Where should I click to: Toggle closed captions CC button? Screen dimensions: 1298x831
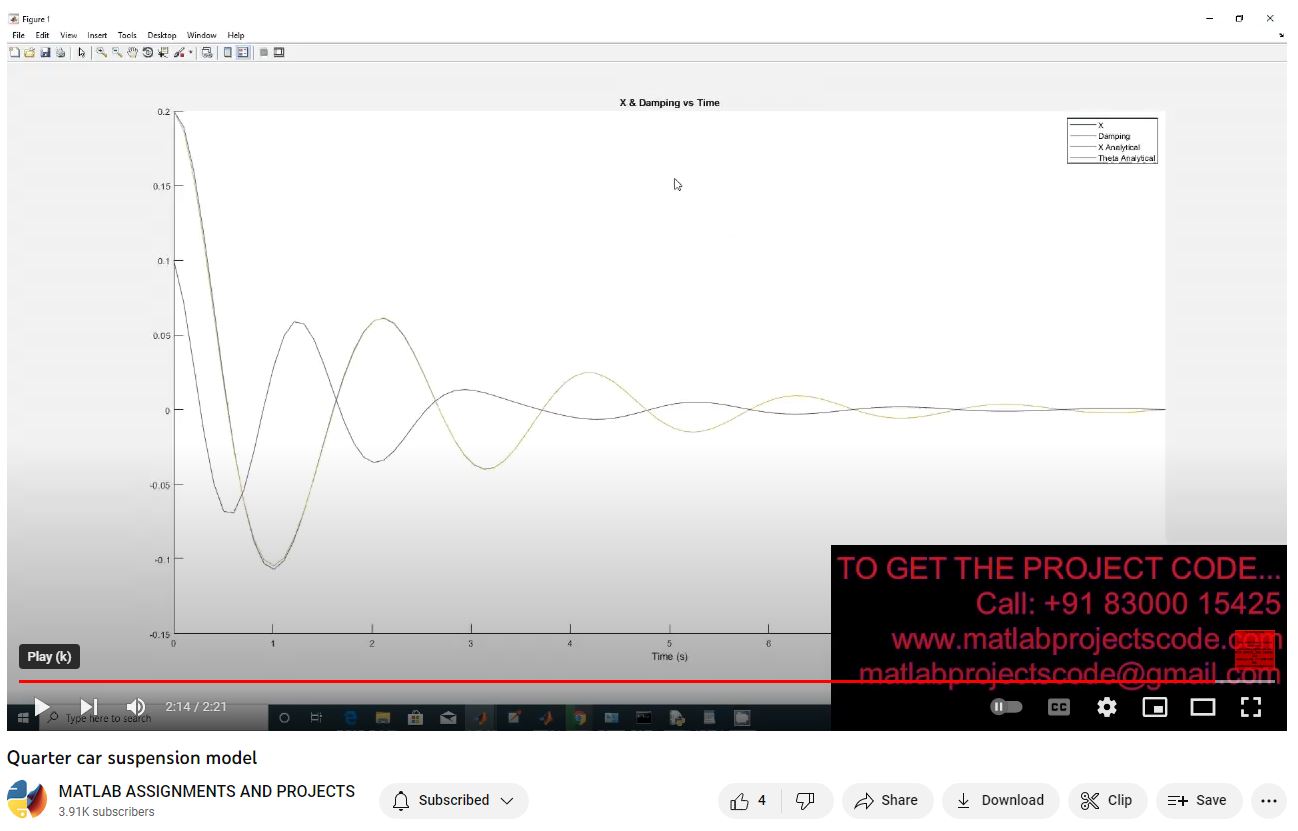(1058, 707)
